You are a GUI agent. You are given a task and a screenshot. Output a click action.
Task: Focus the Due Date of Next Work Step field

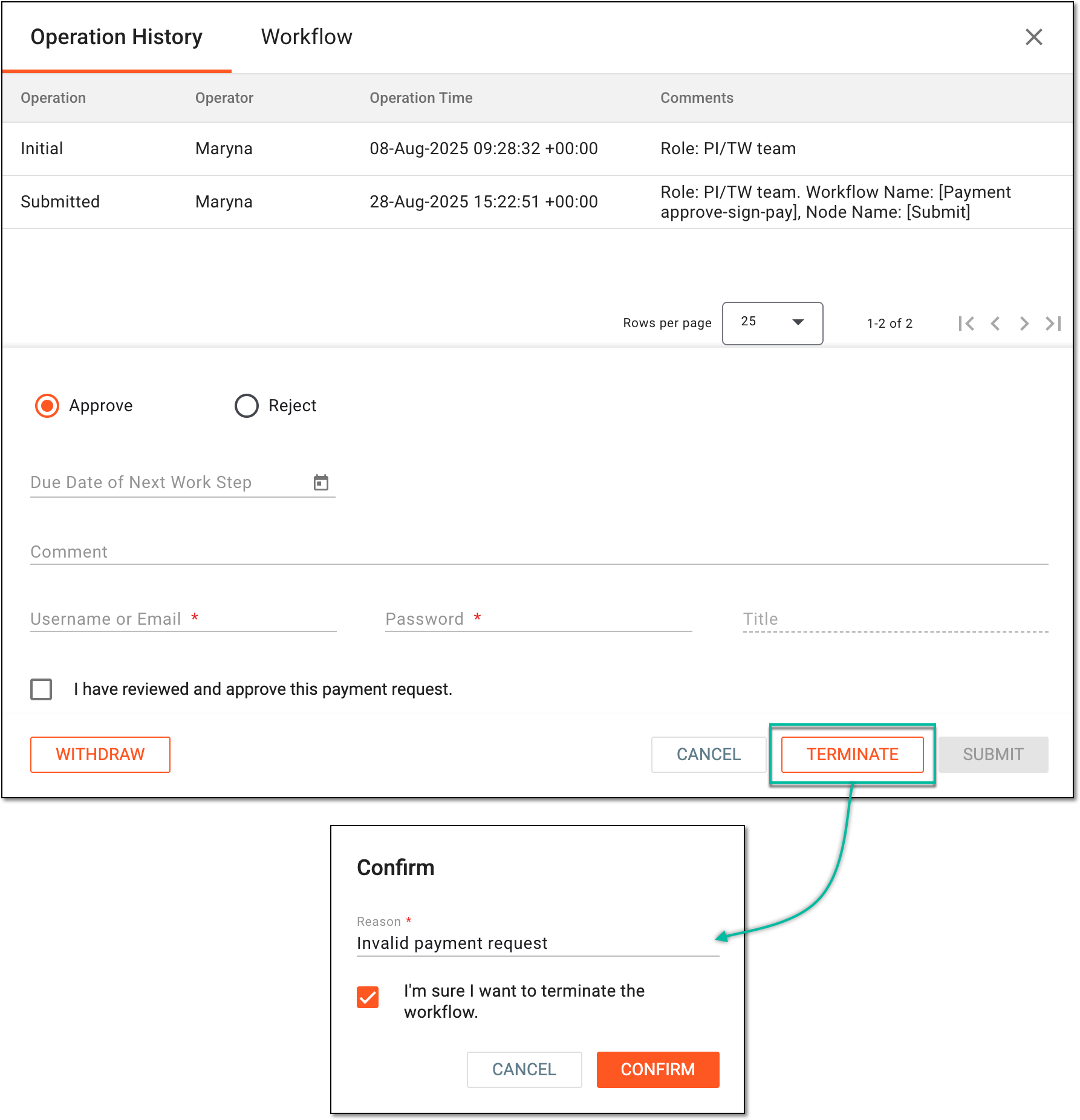pyautogui.click(x=183, y=483)
